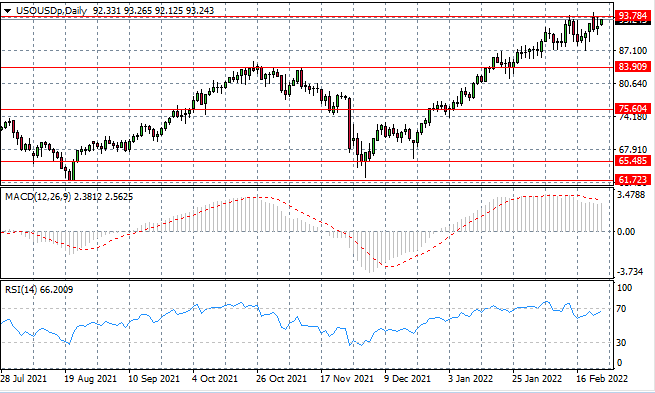Click the RSI(14) 66.2009 indicator label
Viewport: 655px width, 393px height.
pyautogui.click(x=39, y=289)
